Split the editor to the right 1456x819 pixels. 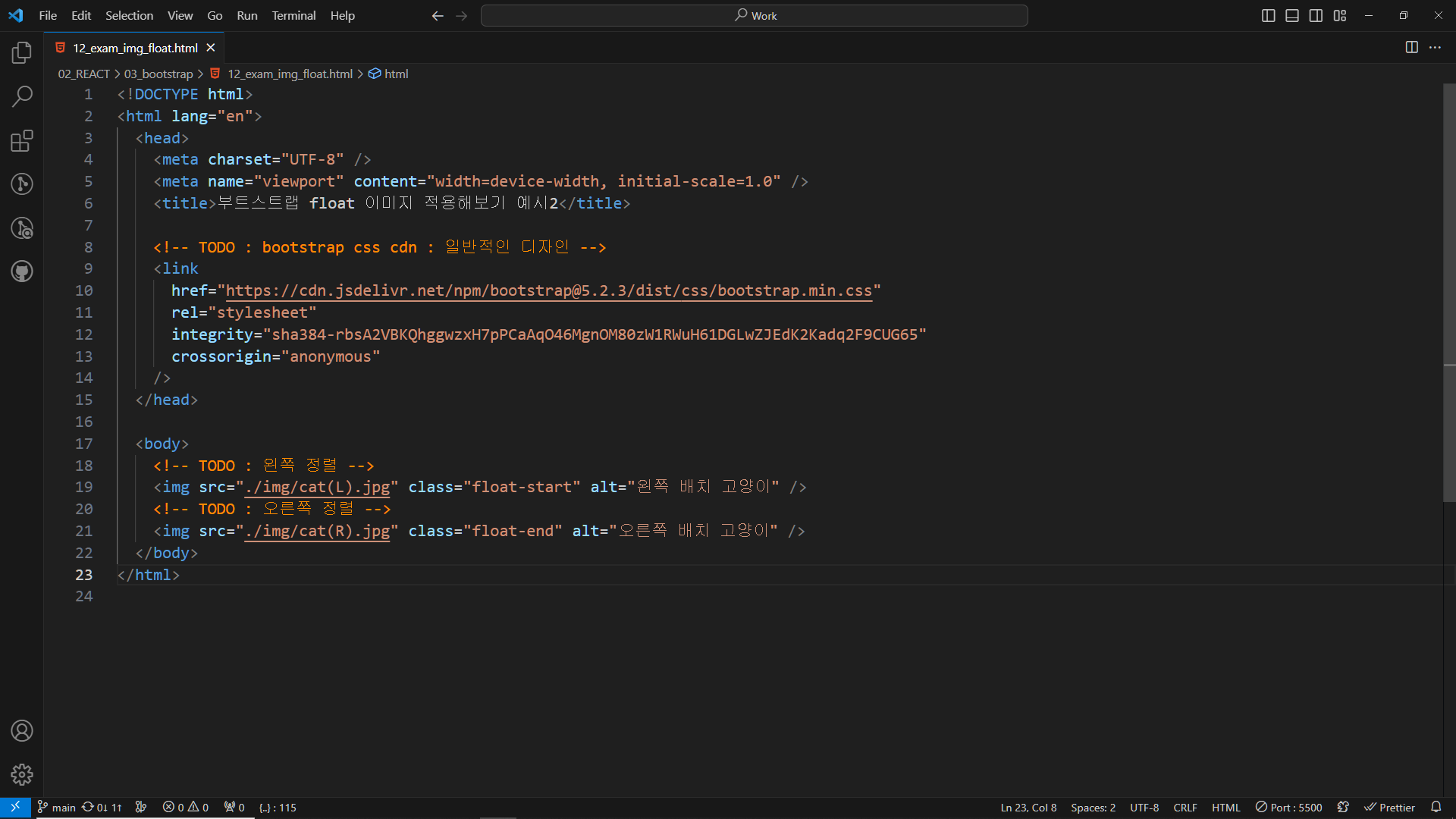(x=1411, y=47)
